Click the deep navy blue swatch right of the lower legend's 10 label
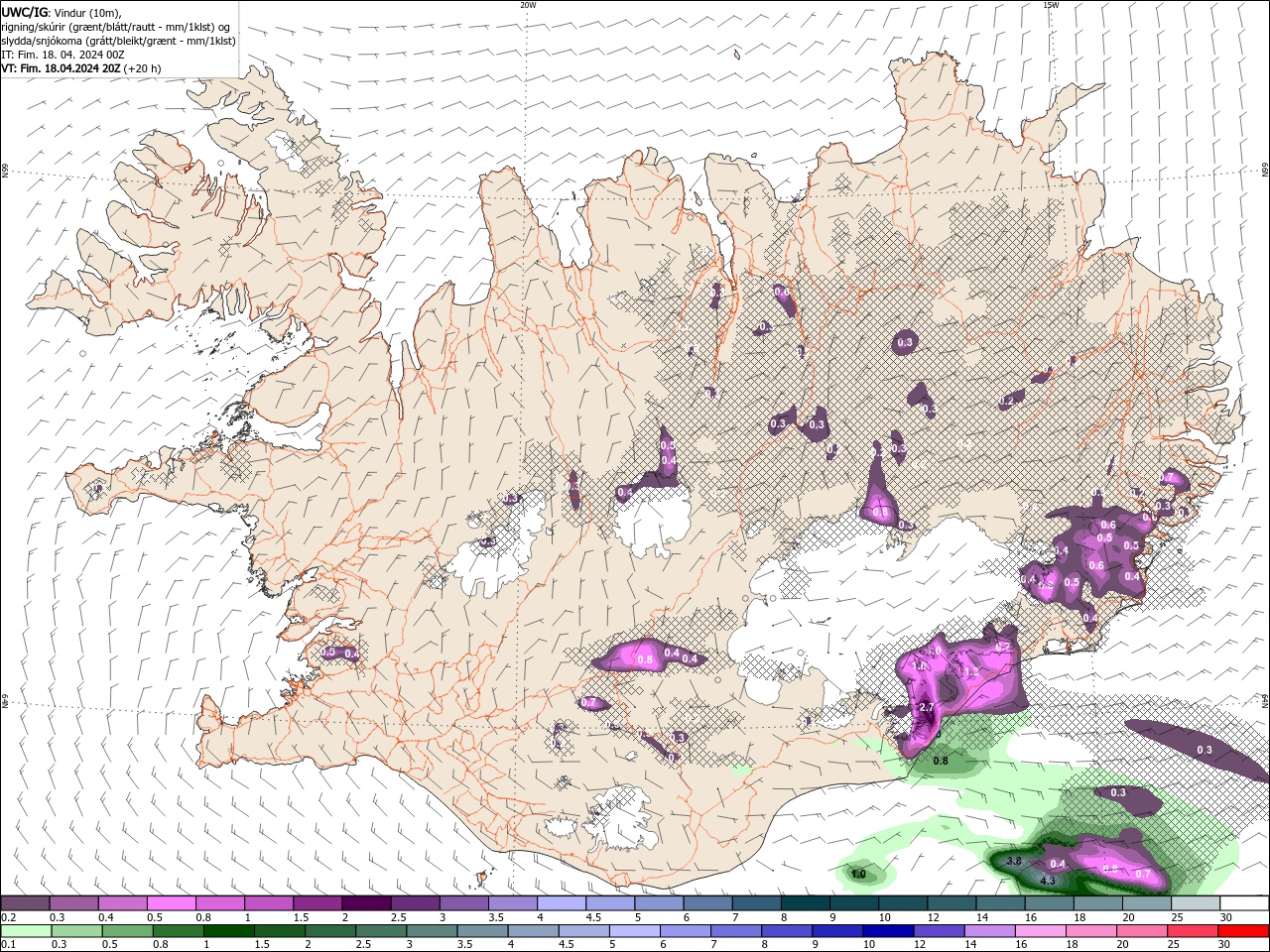Image resolution: width=1270 pixels, height=952 pixels. (887, 931)
